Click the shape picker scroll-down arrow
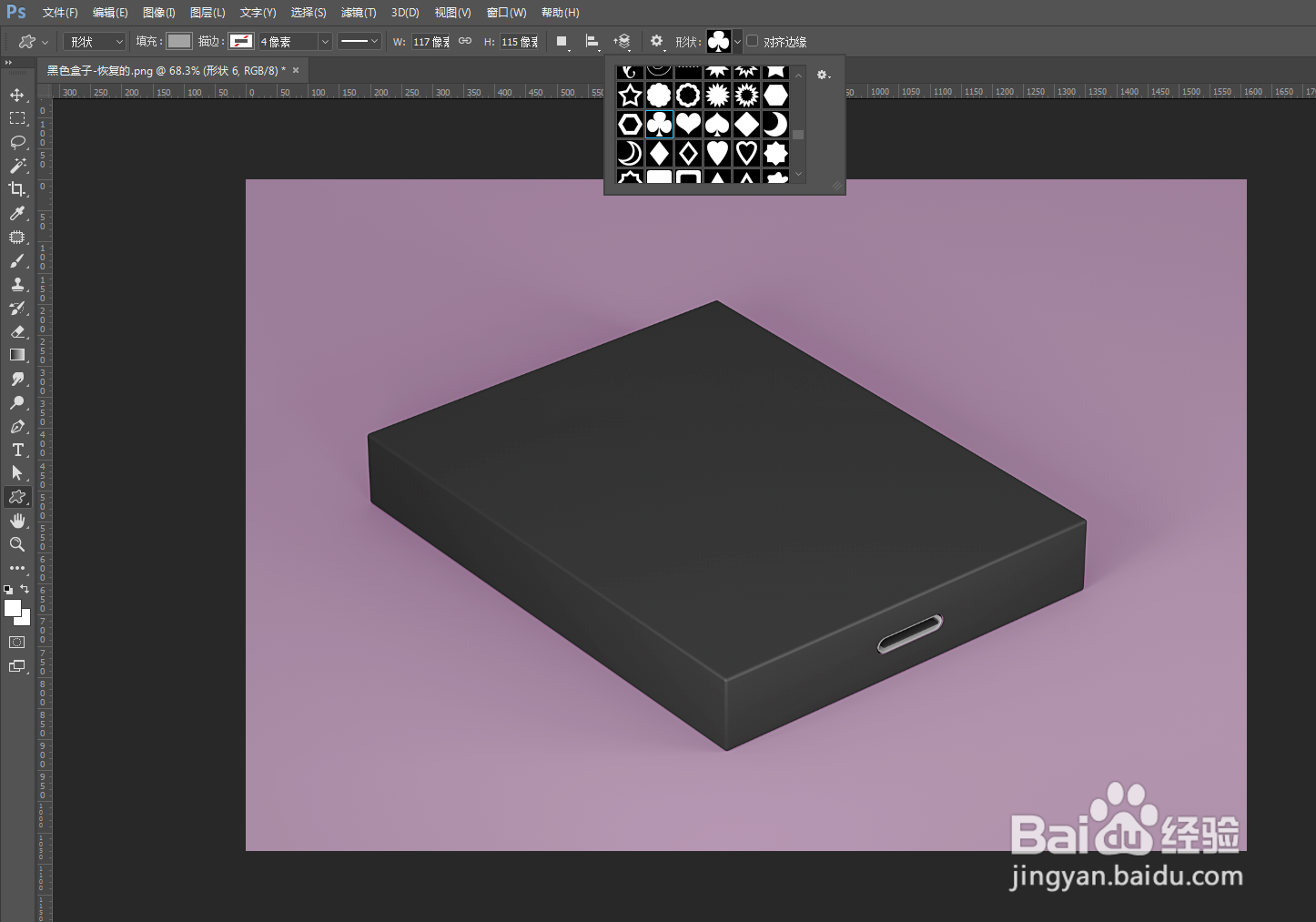Image resolution: width=1316 pixels, height=922 pixels. tap(798, 174)
